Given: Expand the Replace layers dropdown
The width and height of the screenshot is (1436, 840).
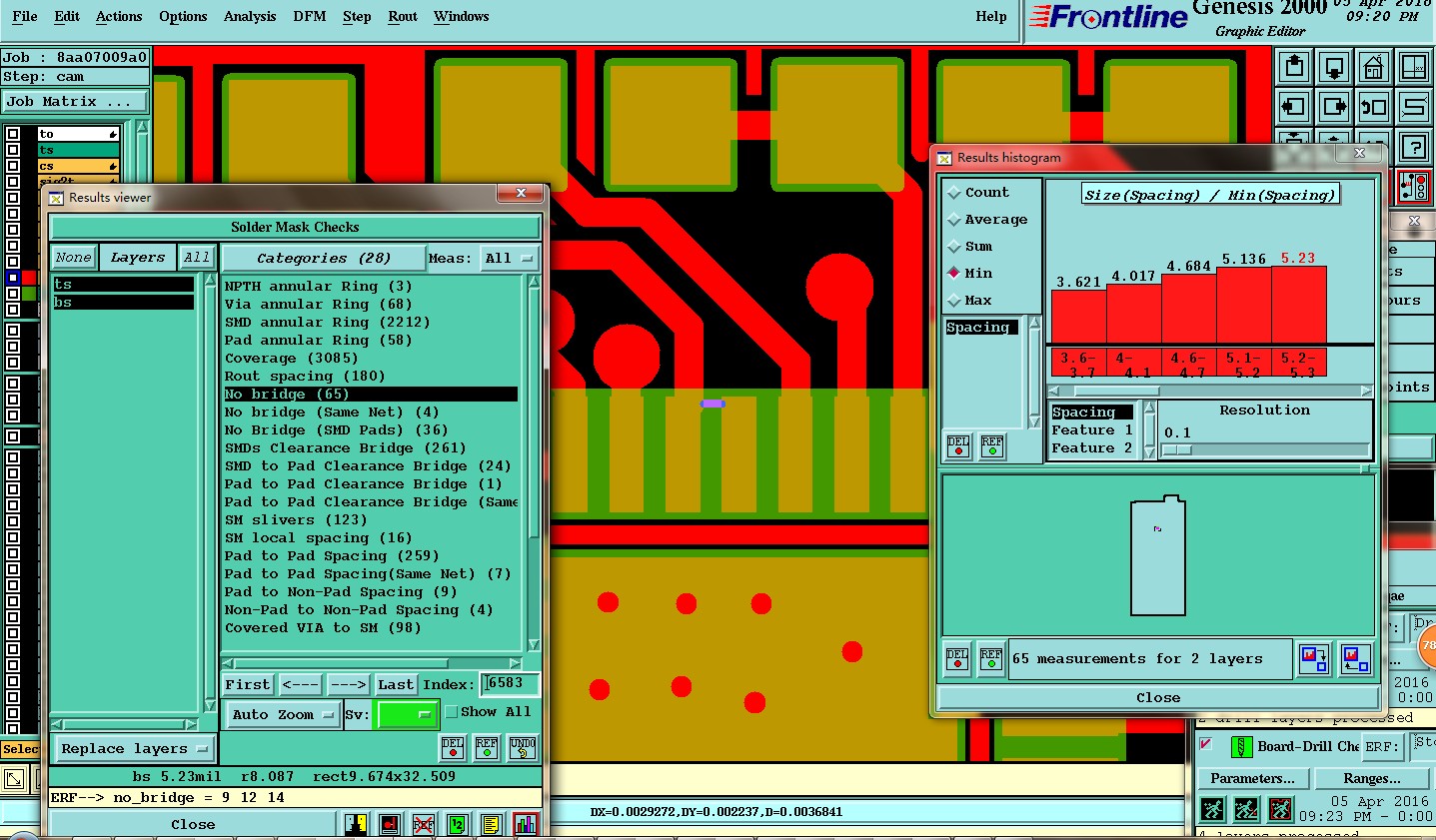Looking at the screenshot, I should coord(134,749).
